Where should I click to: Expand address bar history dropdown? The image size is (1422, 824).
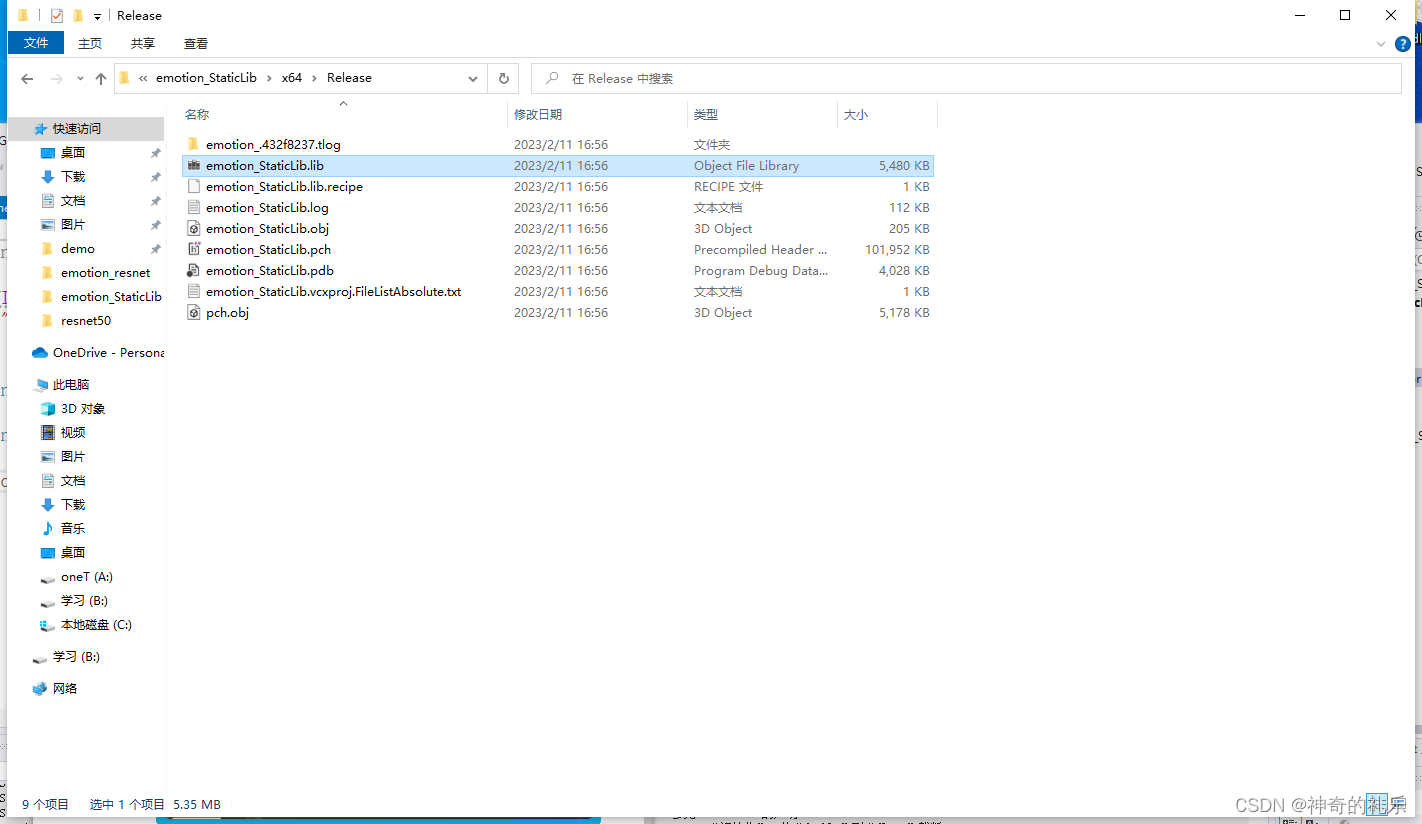[473, 78]
